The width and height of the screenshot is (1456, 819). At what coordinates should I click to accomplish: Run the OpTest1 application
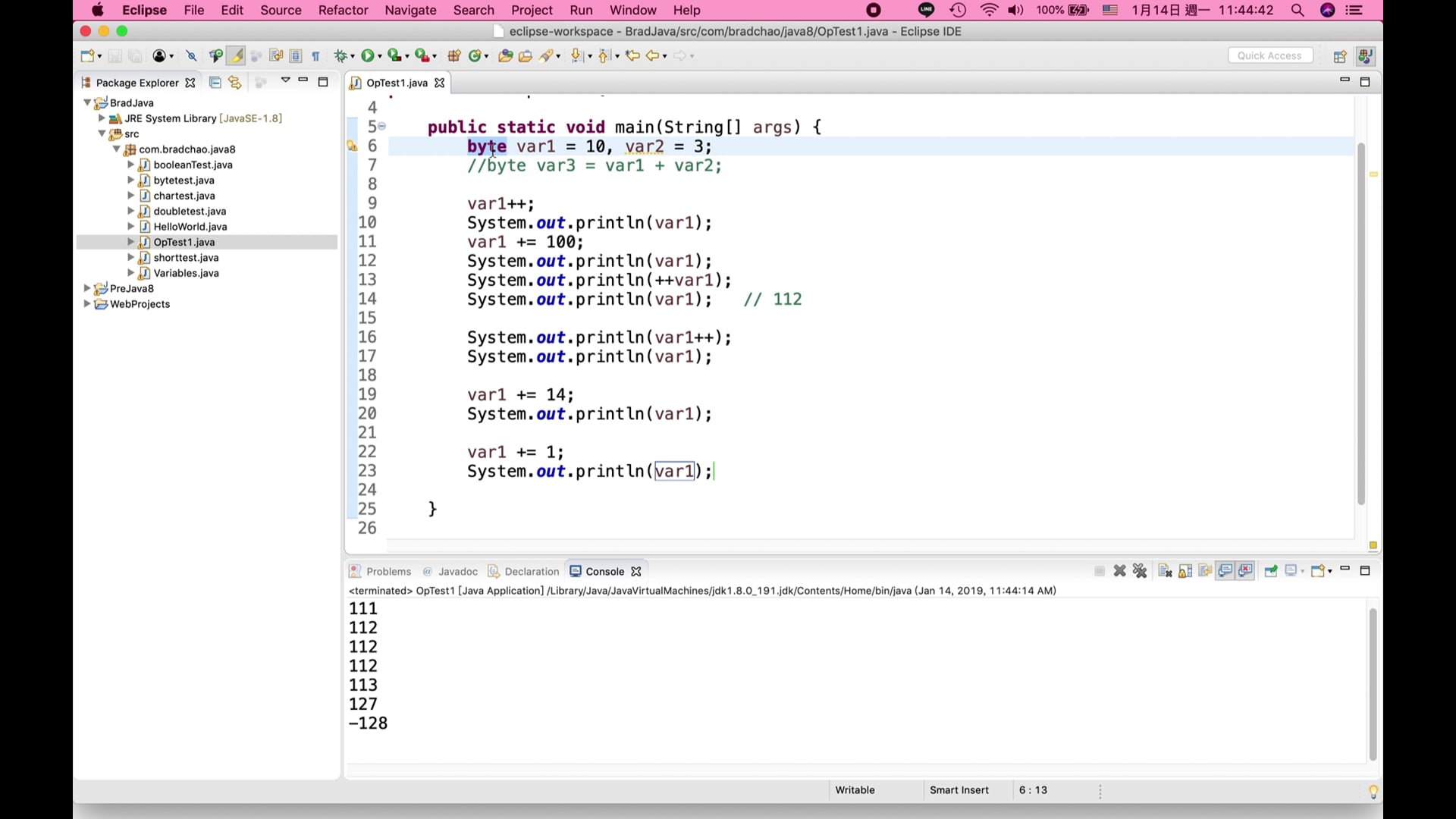point(368,55)
